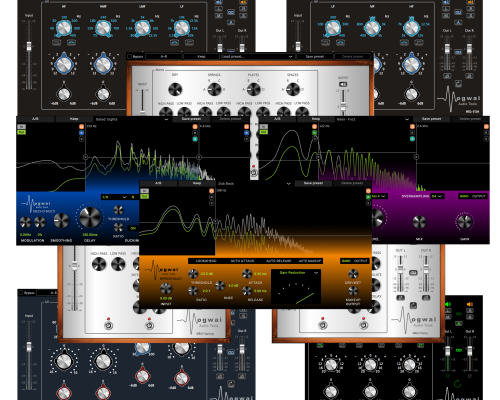
Task: Open the Load preset dropdown in reverb plugin
Action: 257,57
